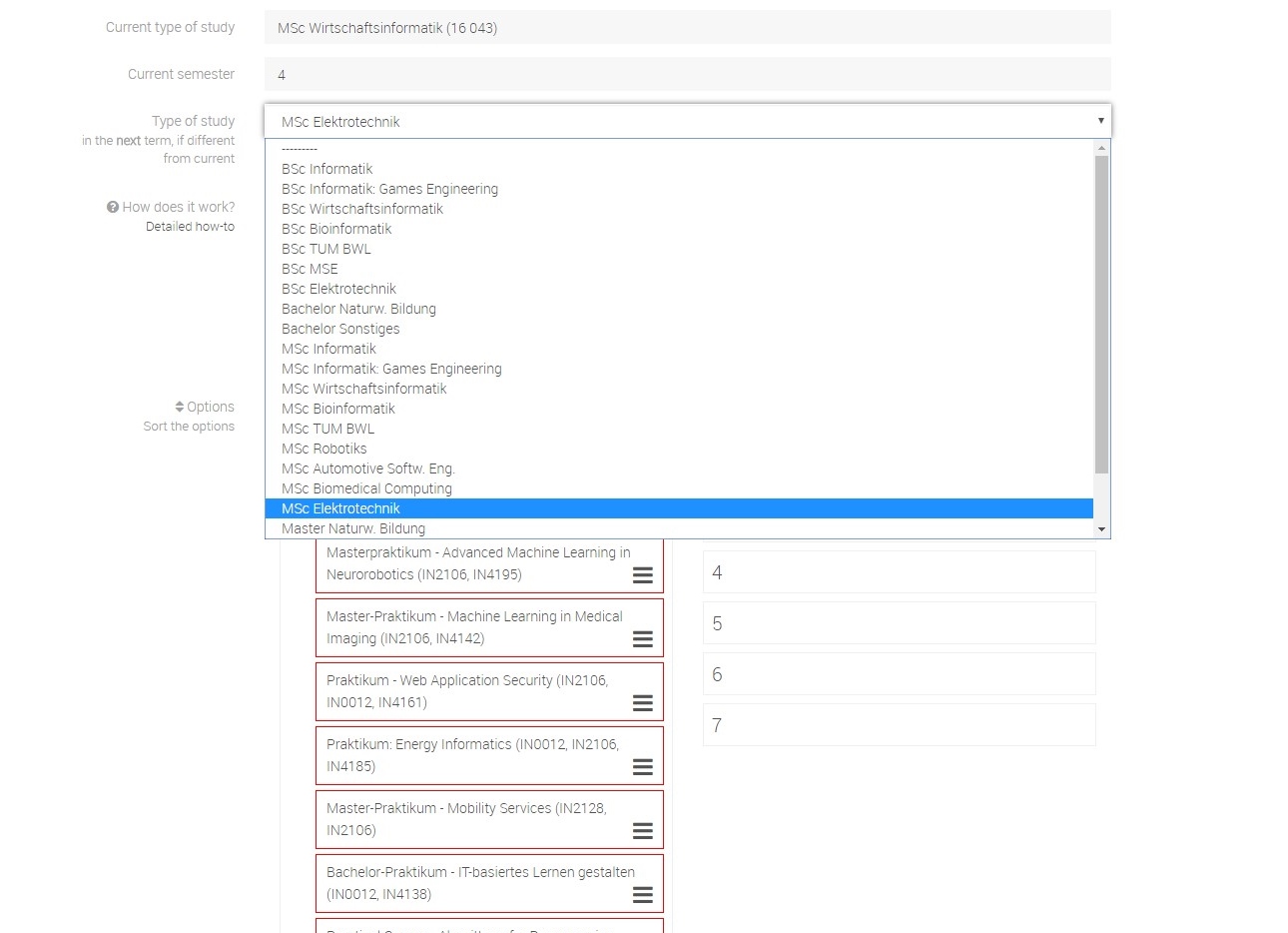Click the Current semester field showing 4

pos(687,75)
